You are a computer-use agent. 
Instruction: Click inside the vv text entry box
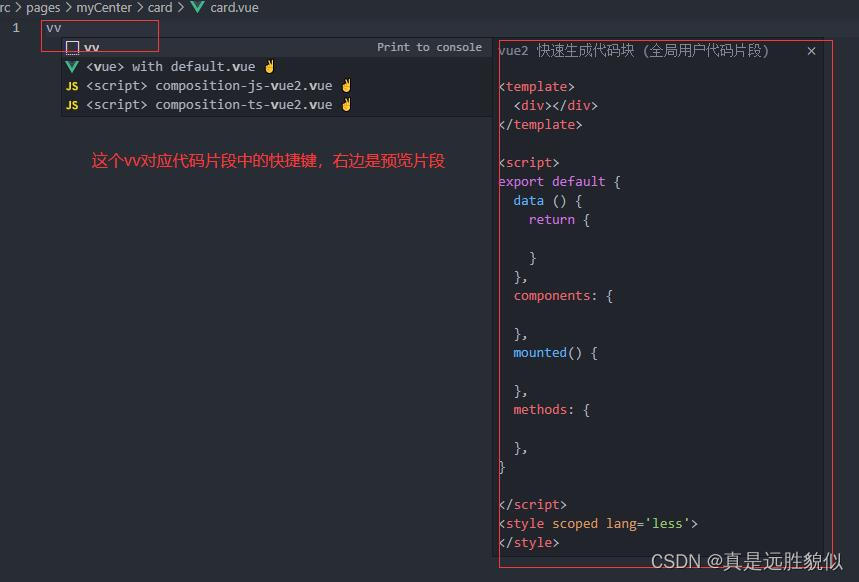point(100,29)
